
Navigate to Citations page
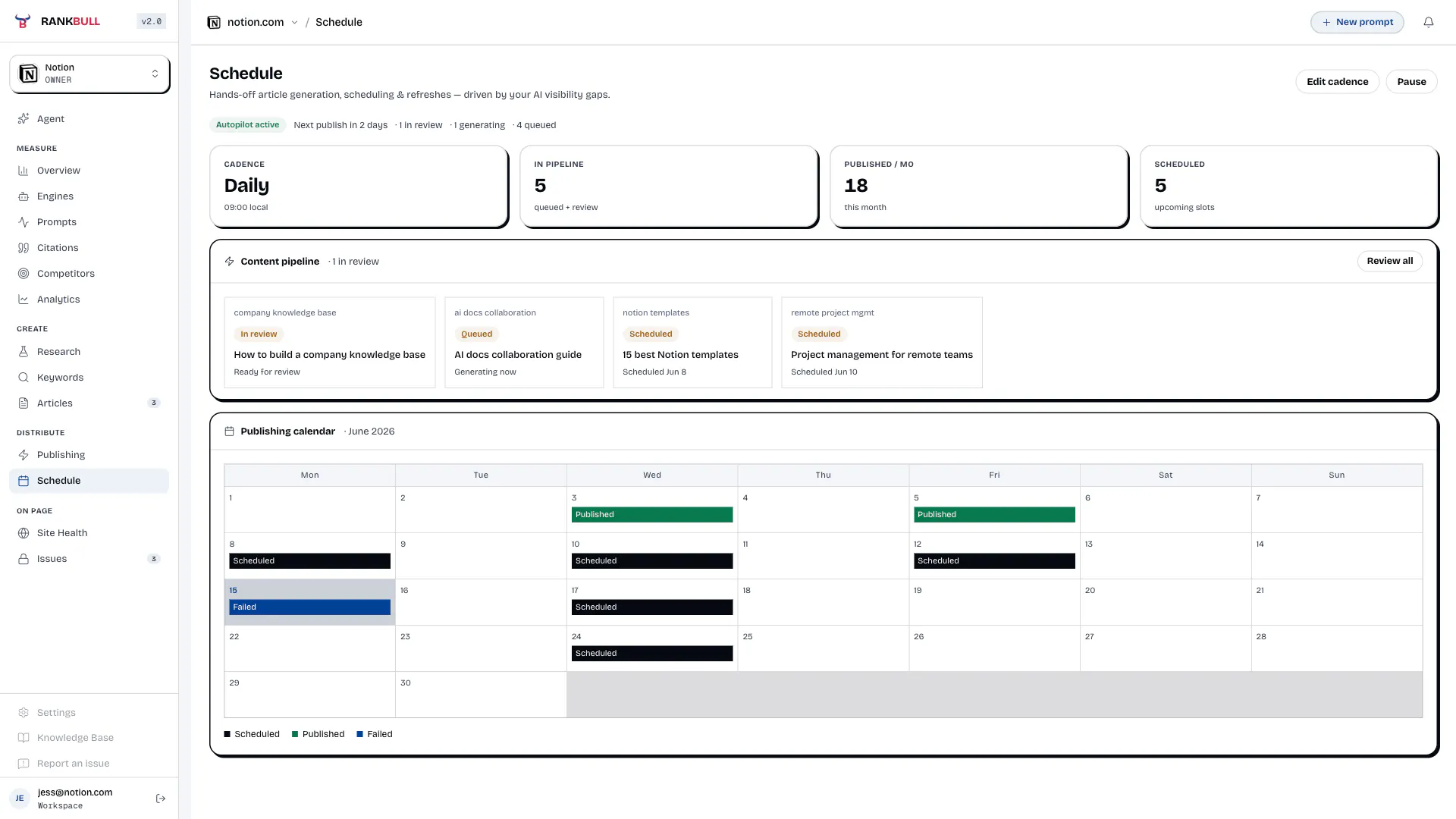tap(89, 248)
